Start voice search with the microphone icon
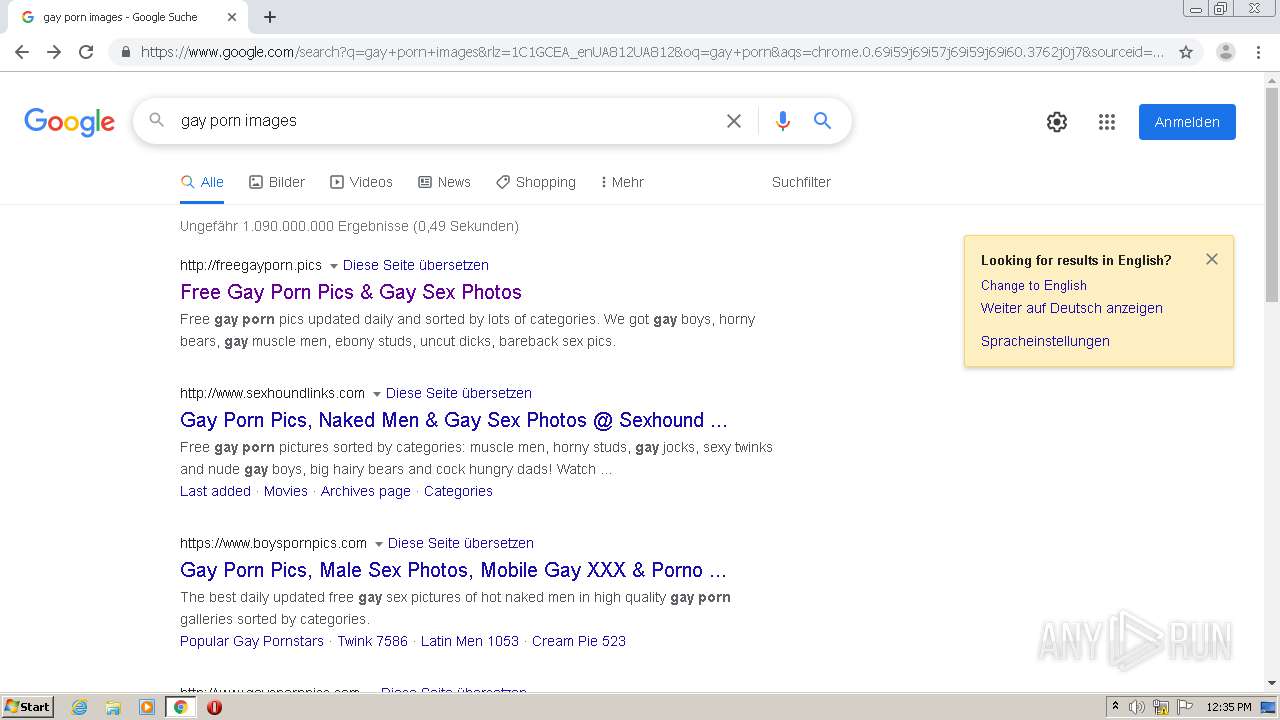The width and height of the screenshot is (1280, 720). [x=783, y=121]
